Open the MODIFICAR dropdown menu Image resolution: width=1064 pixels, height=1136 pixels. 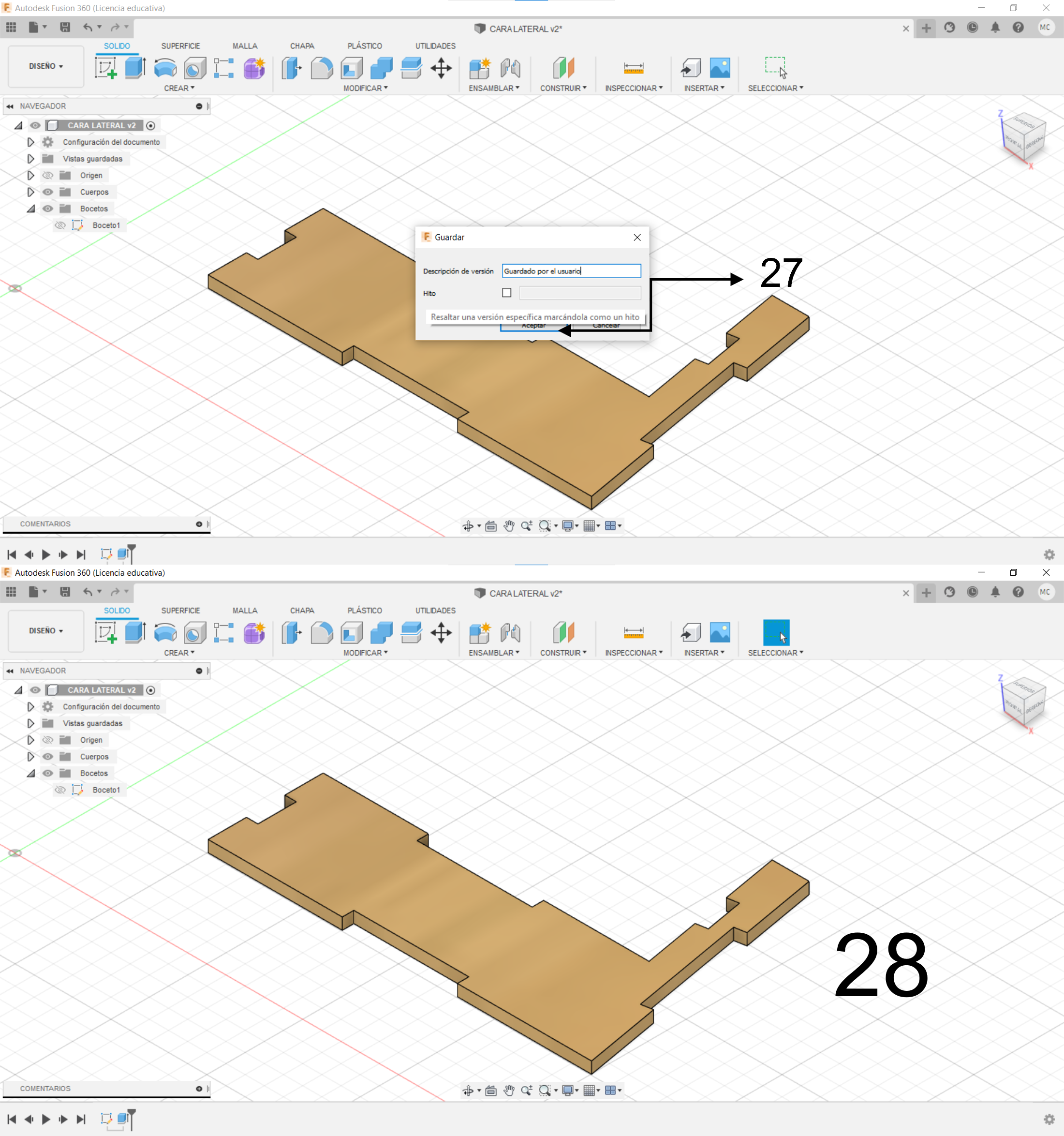pos(365,88)
